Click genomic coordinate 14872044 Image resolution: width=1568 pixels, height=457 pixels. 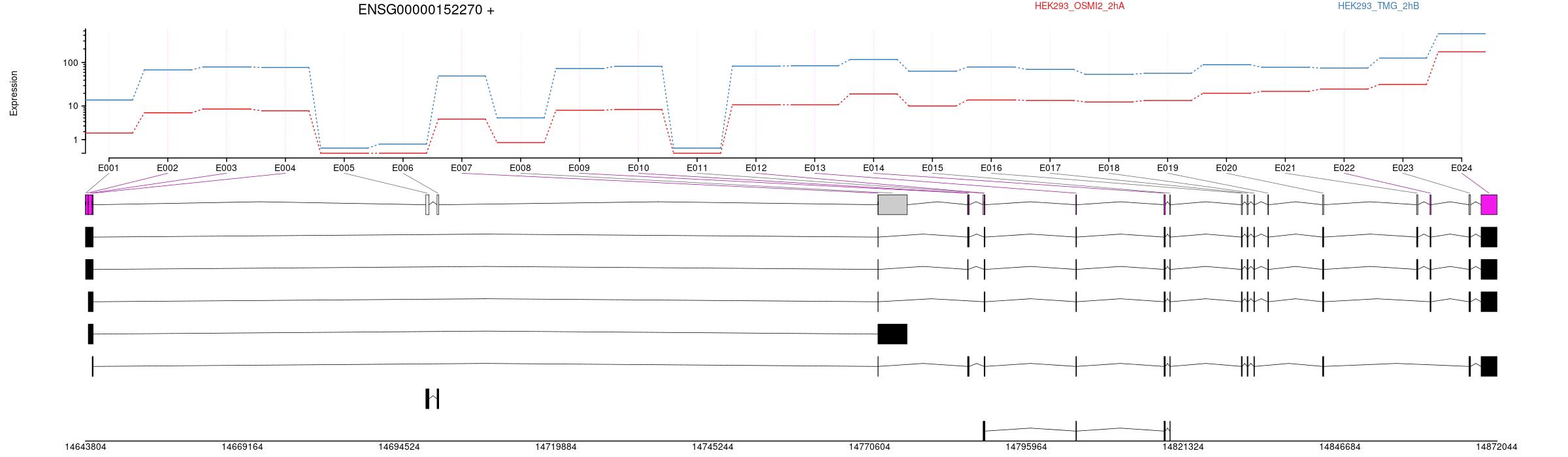[x=1497, y=447]
